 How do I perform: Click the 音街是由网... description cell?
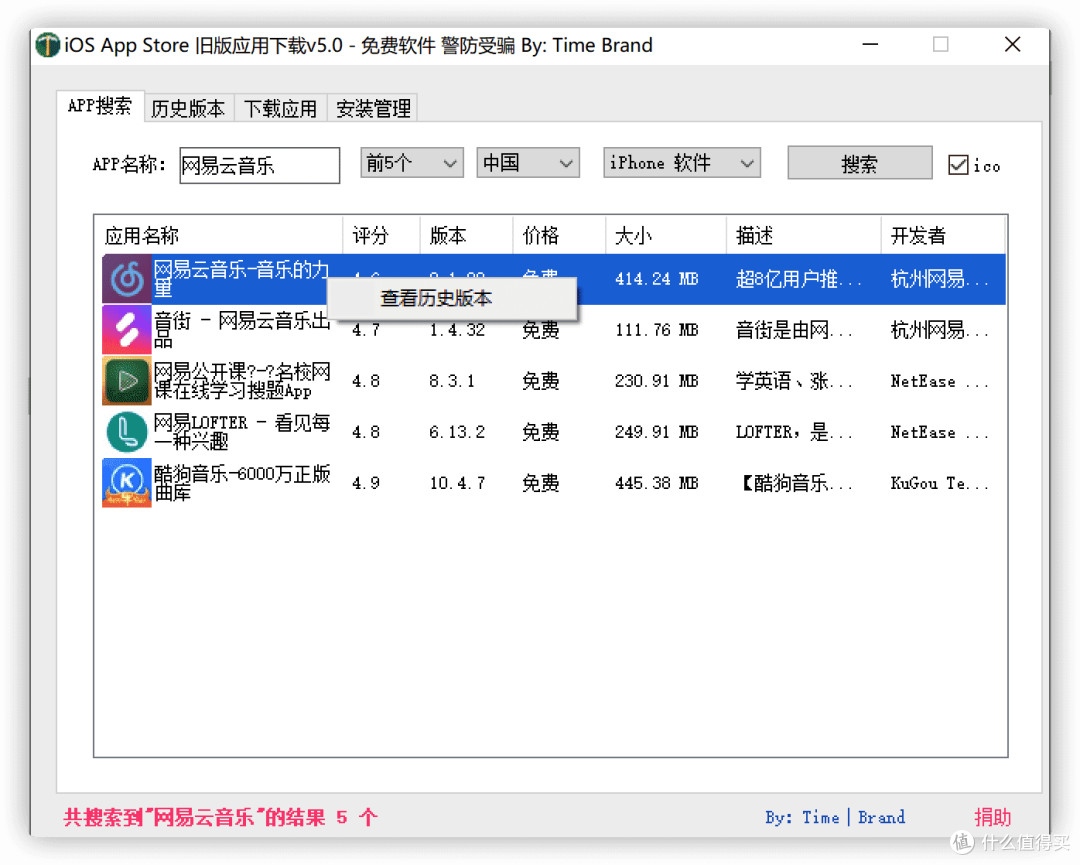pos(794,330)
